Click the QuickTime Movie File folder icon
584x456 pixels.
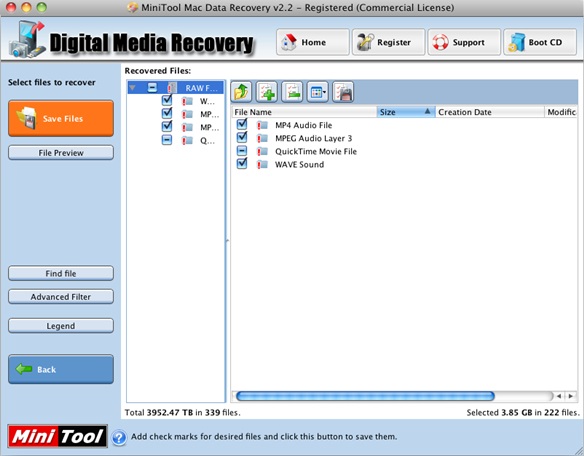[x=262, y=151]
